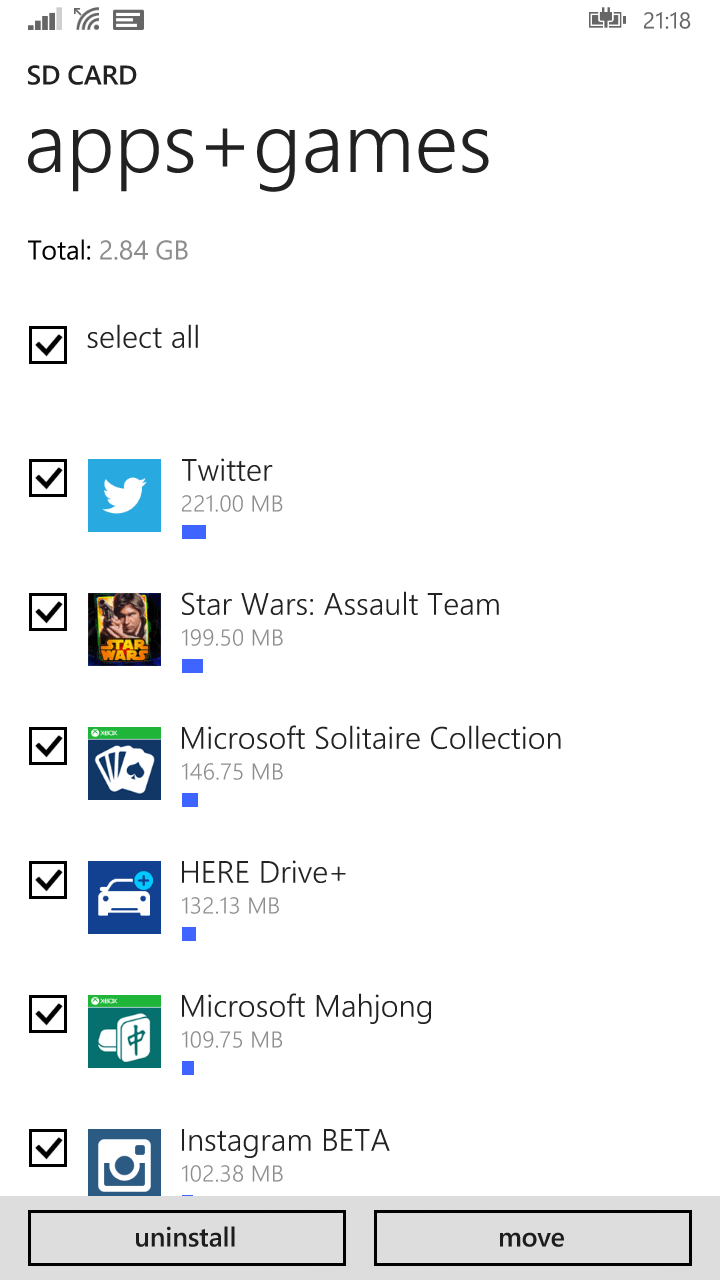This screenshot has height=1280, width=720.
Task: Uncheck the Twitter checkbox
Action: tap(48, 478)
